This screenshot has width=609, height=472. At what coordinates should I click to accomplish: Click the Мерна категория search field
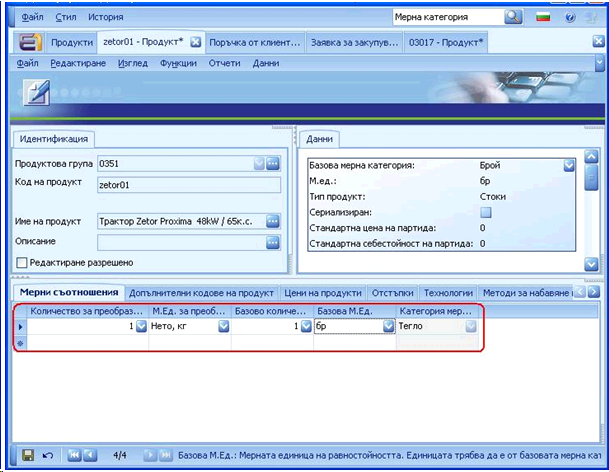pyautogui.click(x=448, y=17)
